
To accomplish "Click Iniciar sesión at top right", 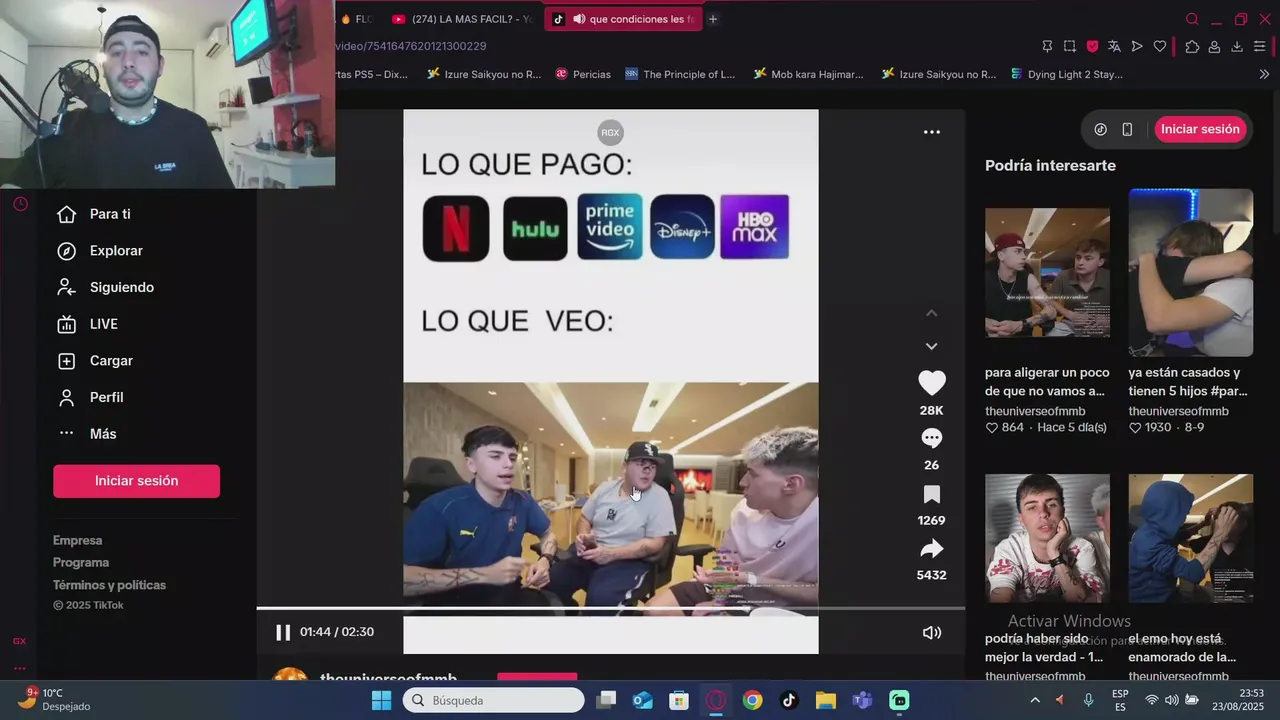I will click(x=1200, y=129).
